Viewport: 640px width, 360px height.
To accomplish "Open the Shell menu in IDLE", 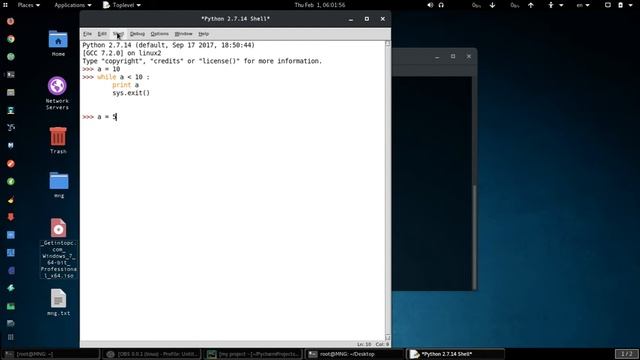I will click(118, 34).
